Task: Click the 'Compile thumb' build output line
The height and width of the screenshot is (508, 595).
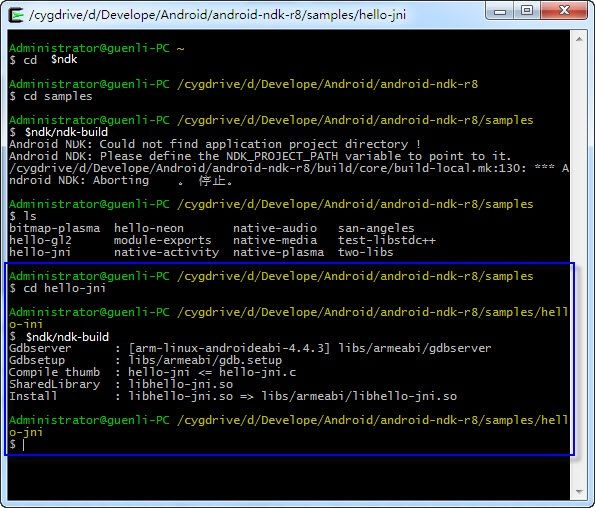Action: click(153, 372)
